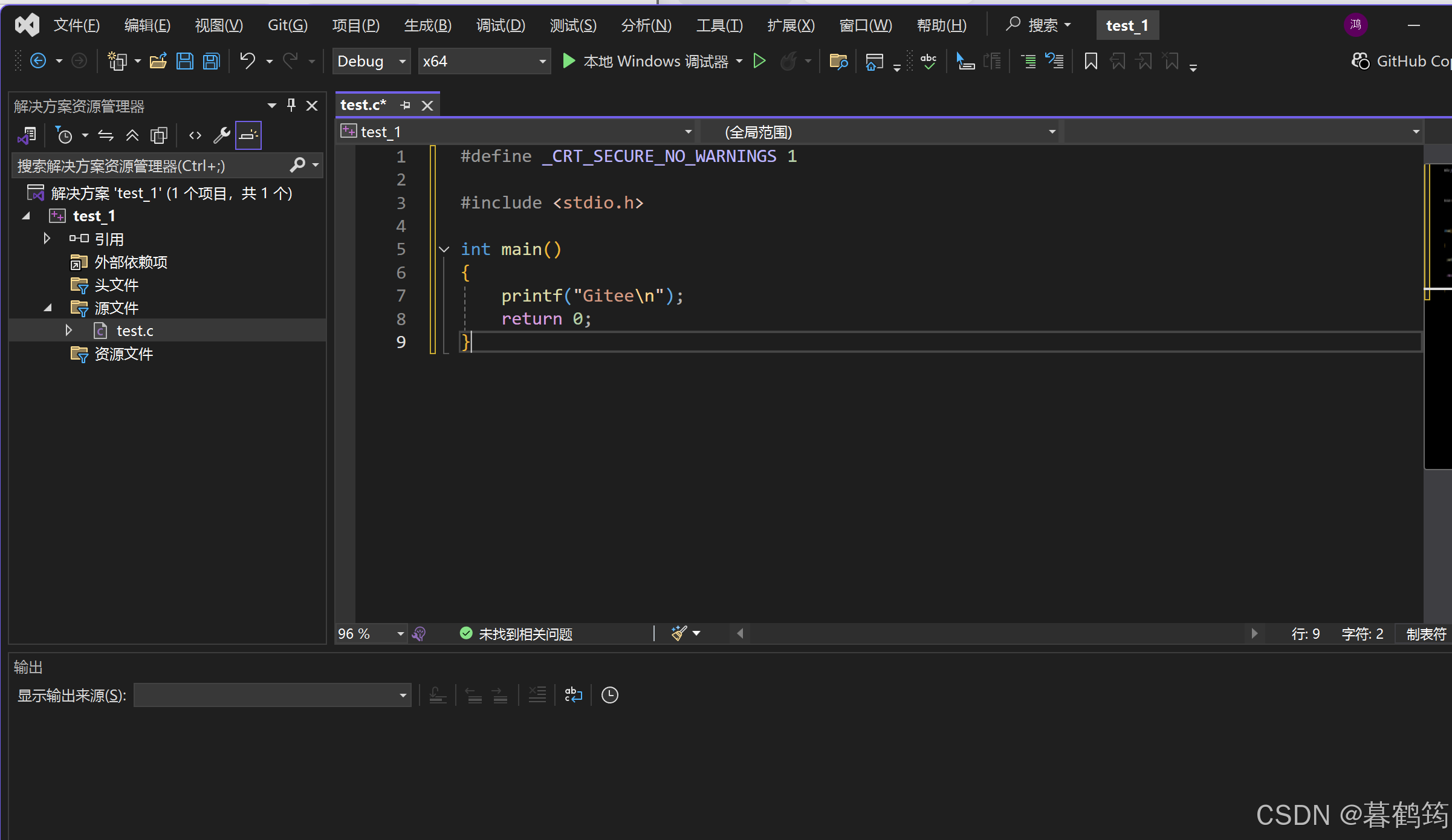Click the View Code icon in Solution Explorer

(195, 135)
